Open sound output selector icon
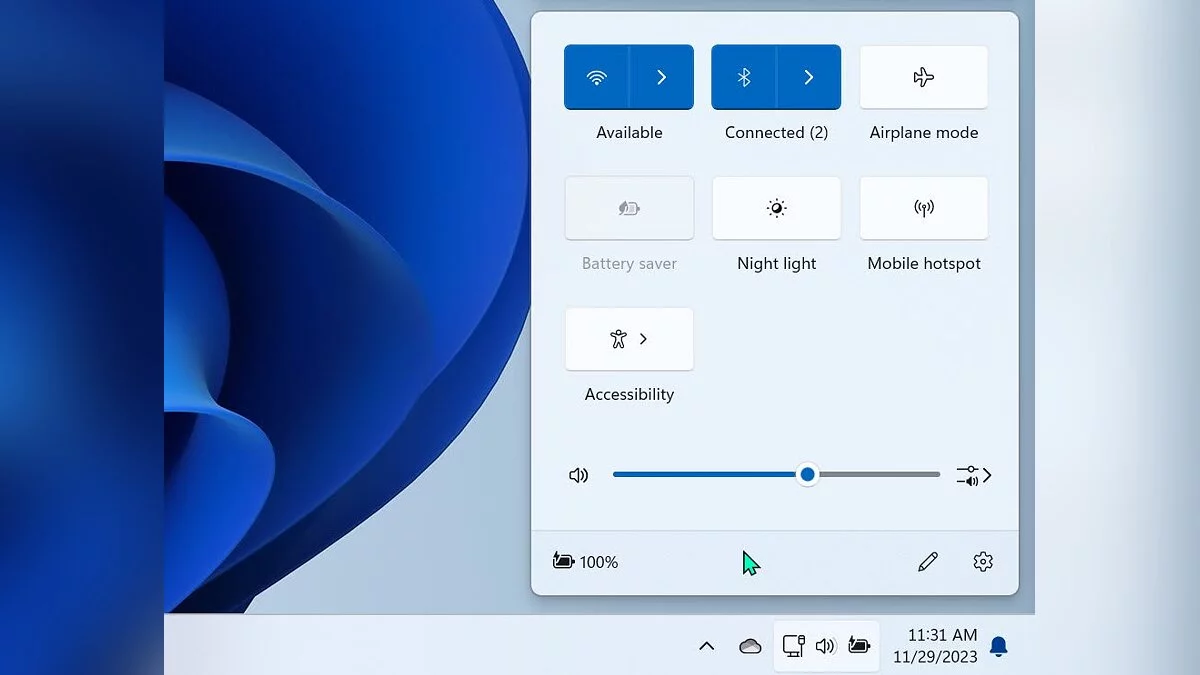The height and width of the screenshot is (675, 1200). coord(973,476)
